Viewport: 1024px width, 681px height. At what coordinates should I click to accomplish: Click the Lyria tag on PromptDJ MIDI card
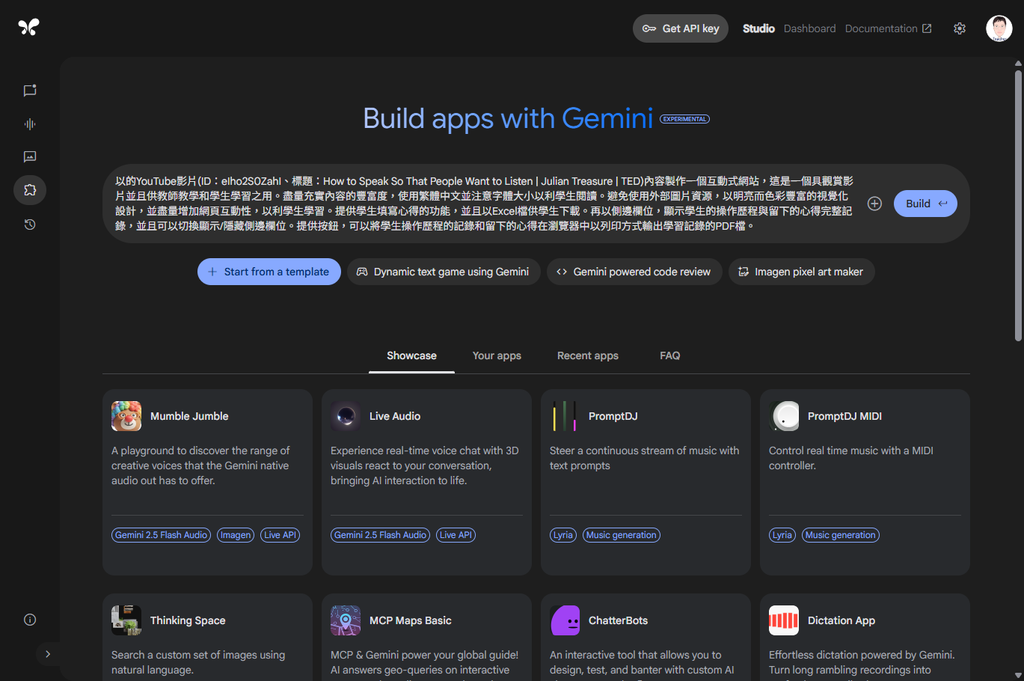tap(782, 535)
